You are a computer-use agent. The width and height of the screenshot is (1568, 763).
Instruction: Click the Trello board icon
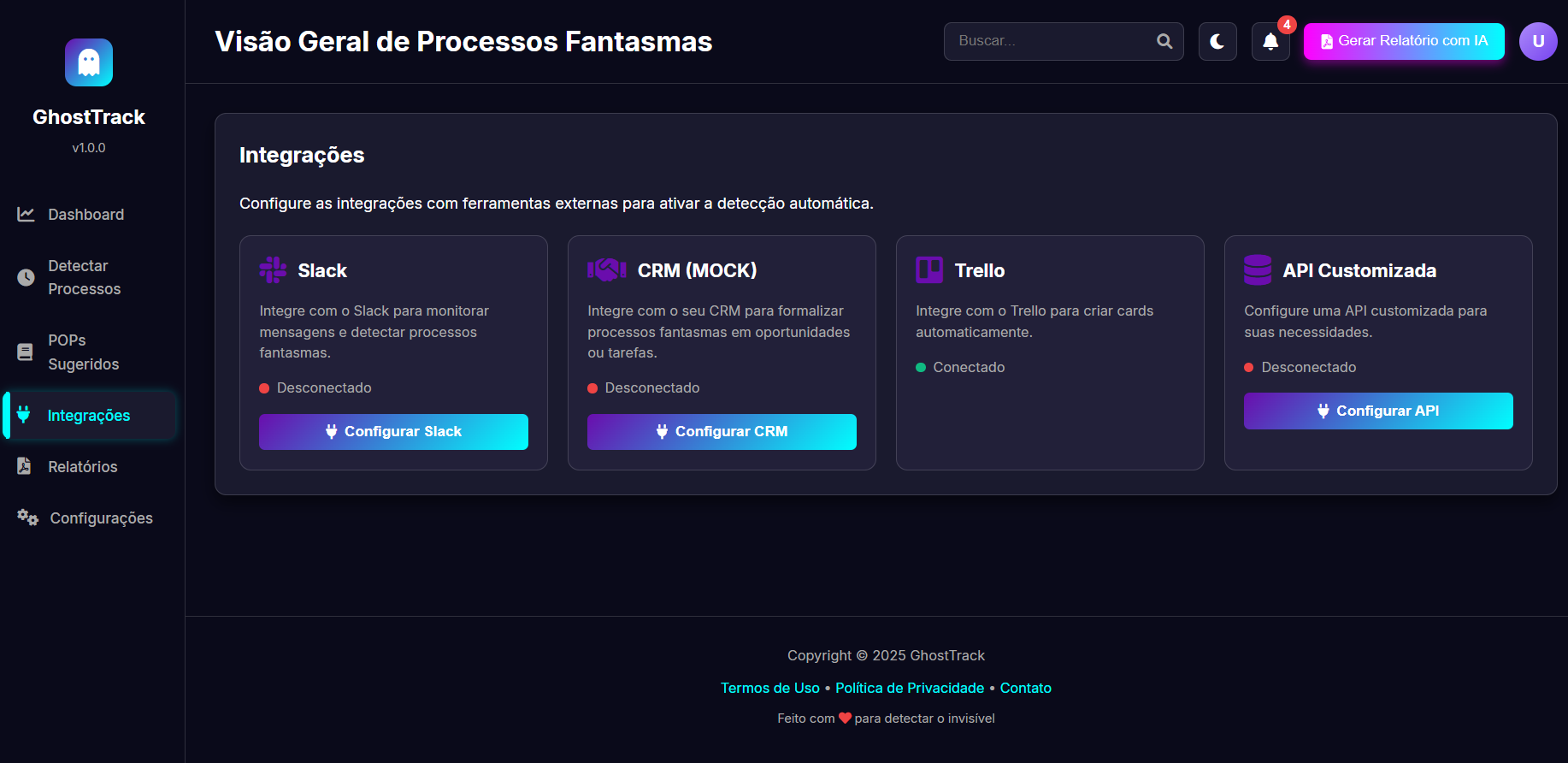click(929, 270)
